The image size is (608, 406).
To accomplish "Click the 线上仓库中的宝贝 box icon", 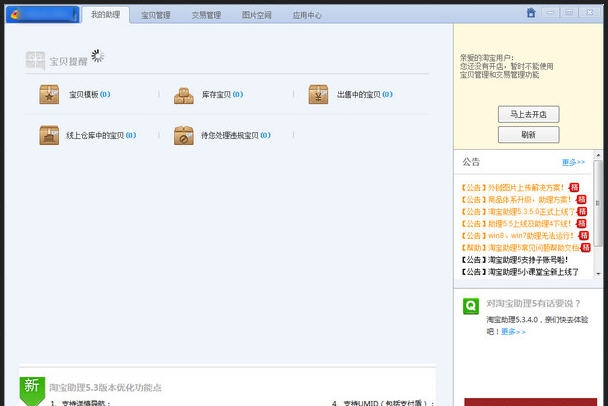I will pyautogui.click(x=49, y=135).
